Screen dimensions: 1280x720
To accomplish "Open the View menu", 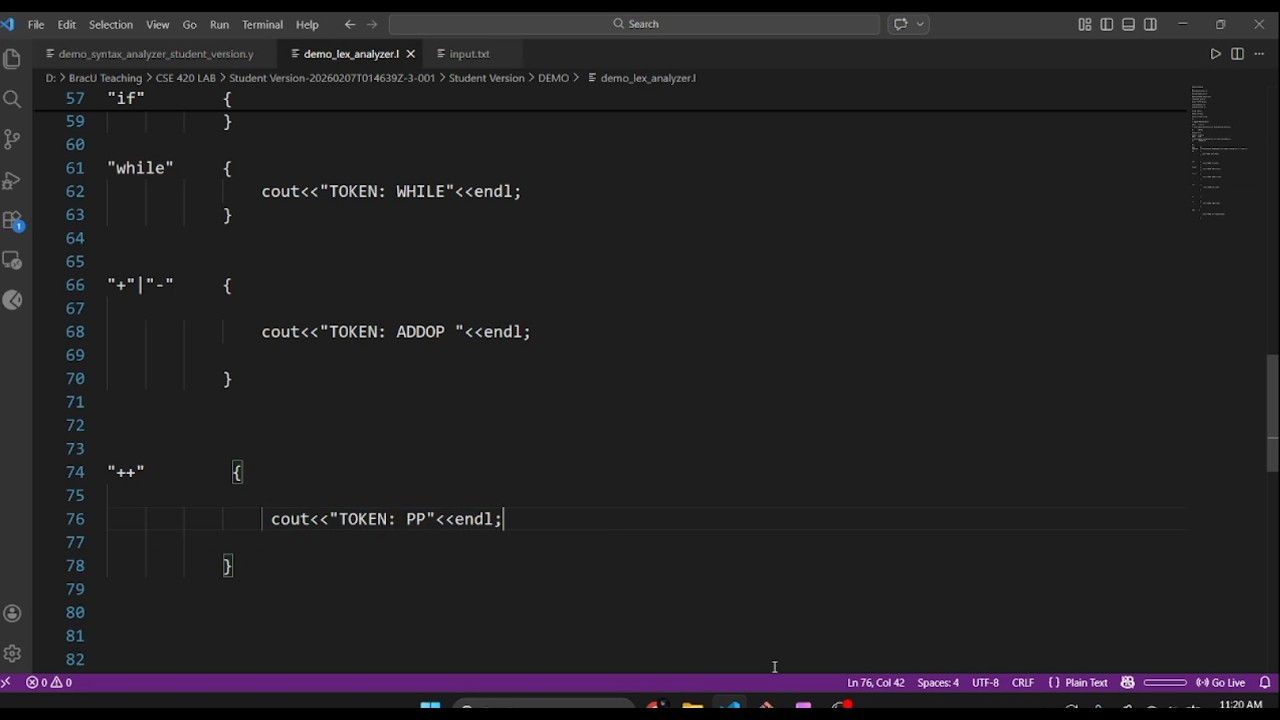I will click(x=158, y=24).
